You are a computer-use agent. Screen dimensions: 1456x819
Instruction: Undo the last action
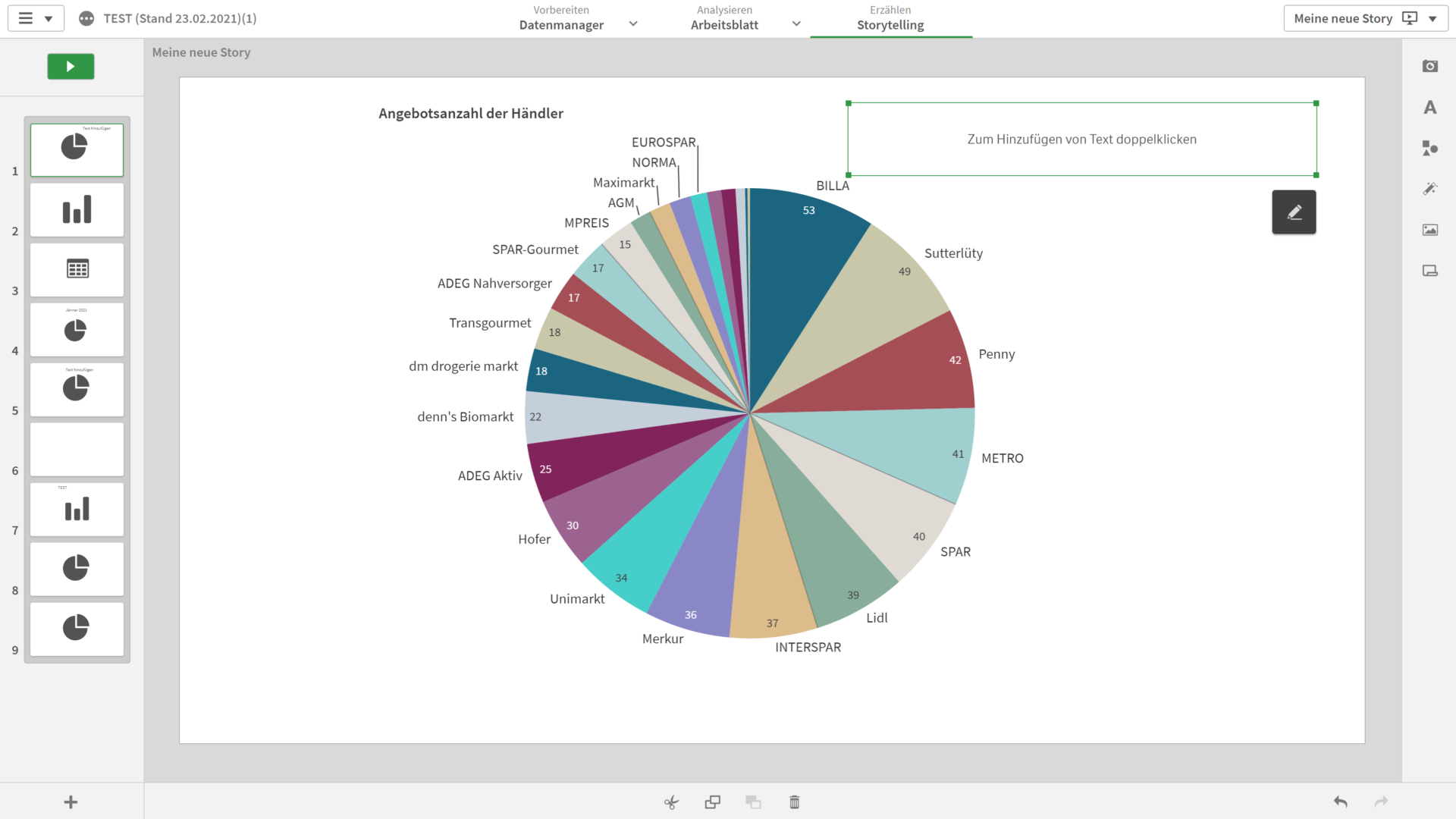pyautogui.click(x=1340, y=802)
